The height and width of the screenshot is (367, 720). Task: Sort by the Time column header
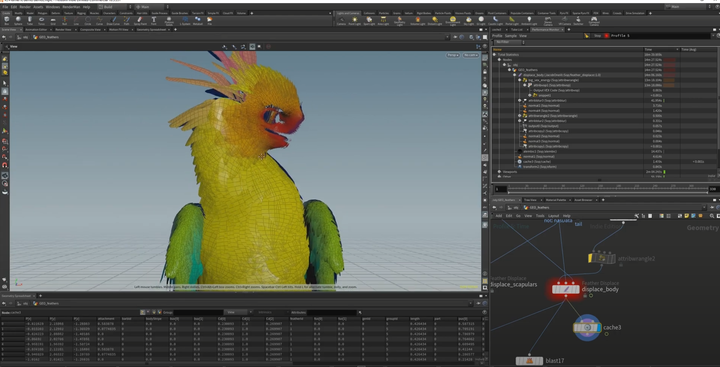[661, 49]
